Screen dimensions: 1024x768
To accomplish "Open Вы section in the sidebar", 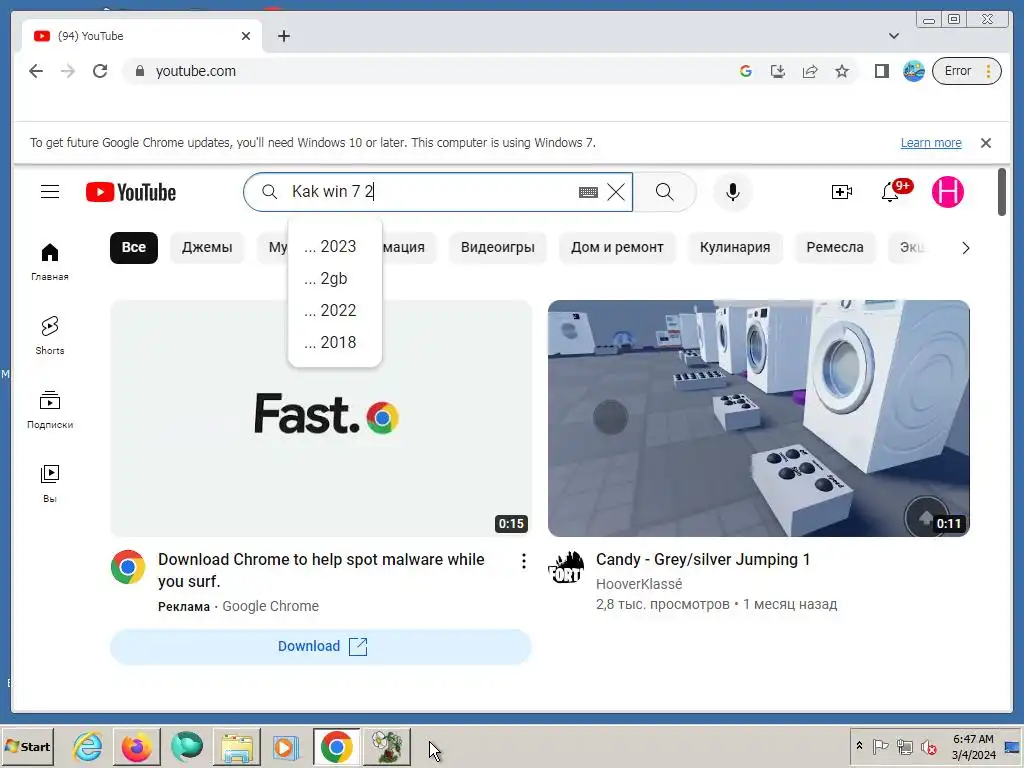I will tap(50, 483).
